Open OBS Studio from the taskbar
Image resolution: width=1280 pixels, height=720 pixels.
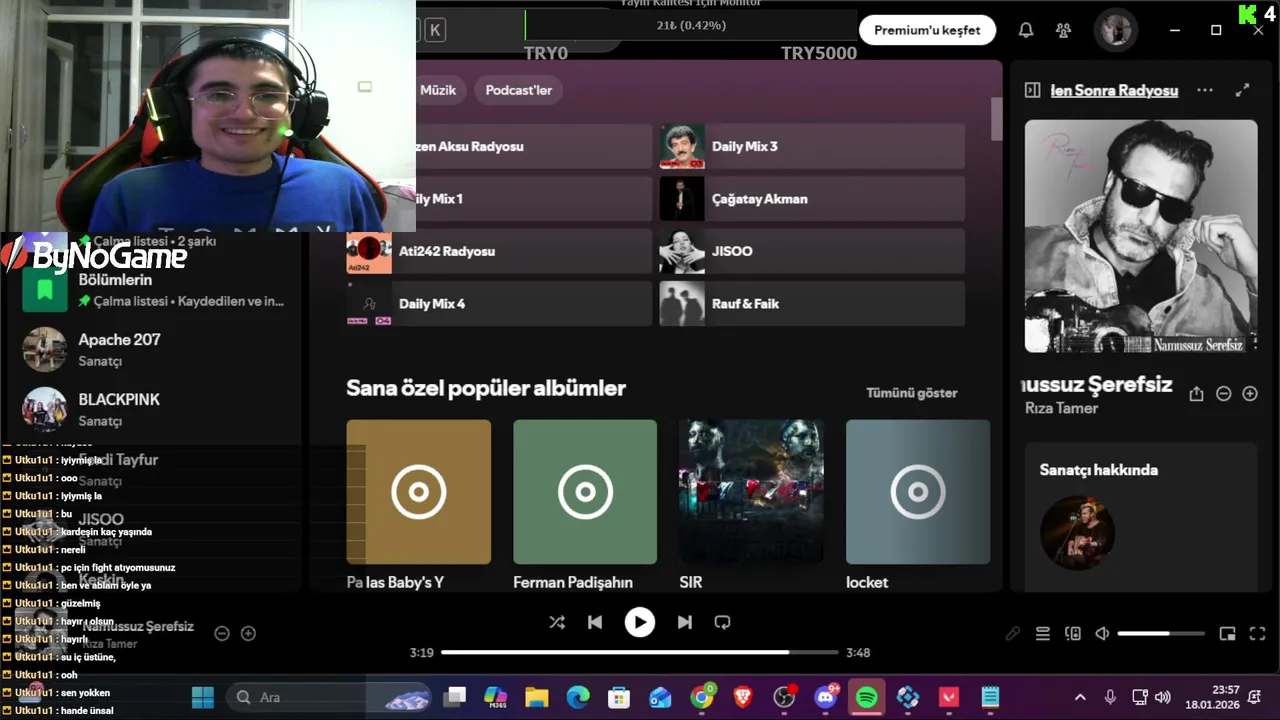[x=785, y=697]
